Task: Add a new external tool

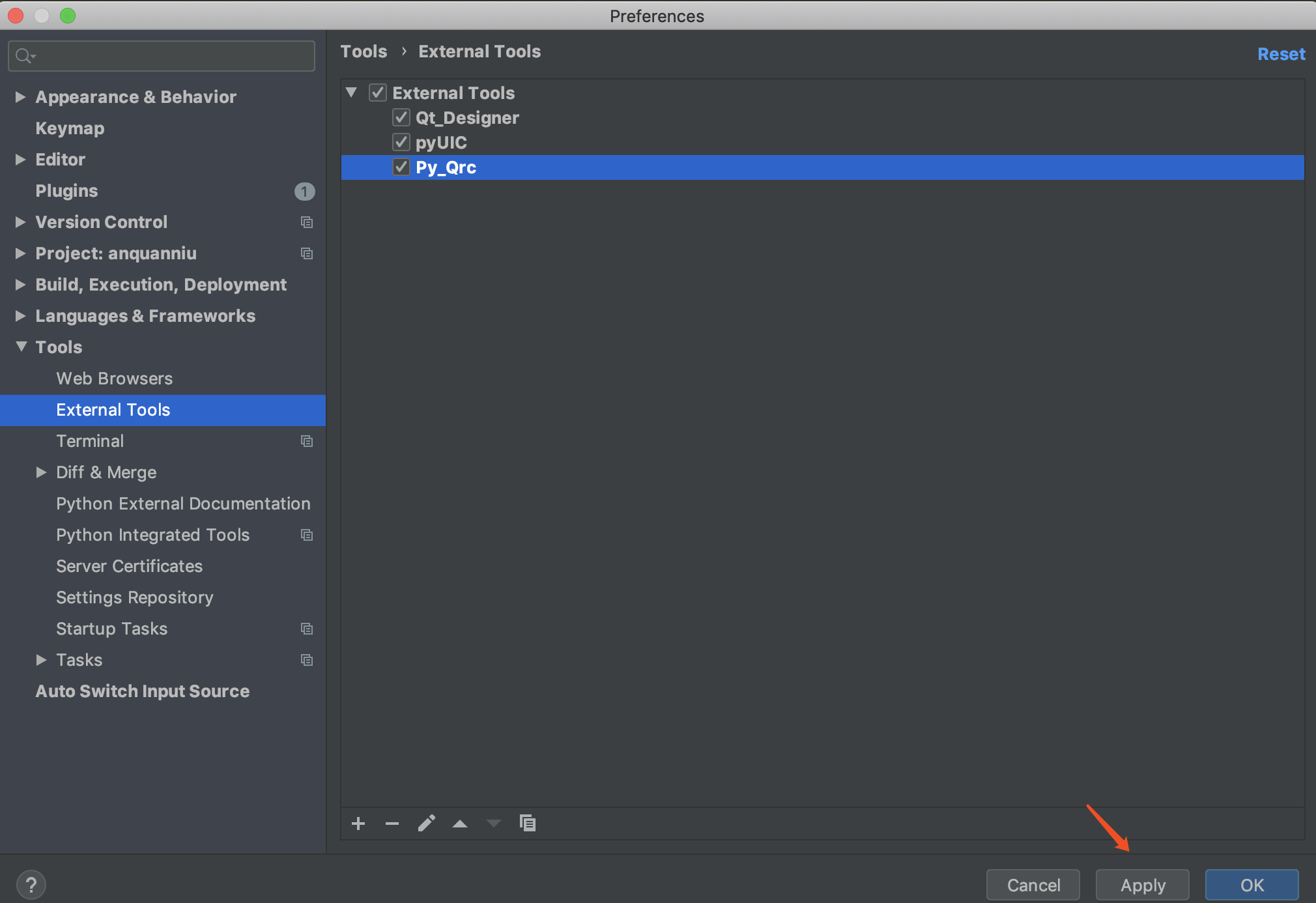Action: click(358, 823)
